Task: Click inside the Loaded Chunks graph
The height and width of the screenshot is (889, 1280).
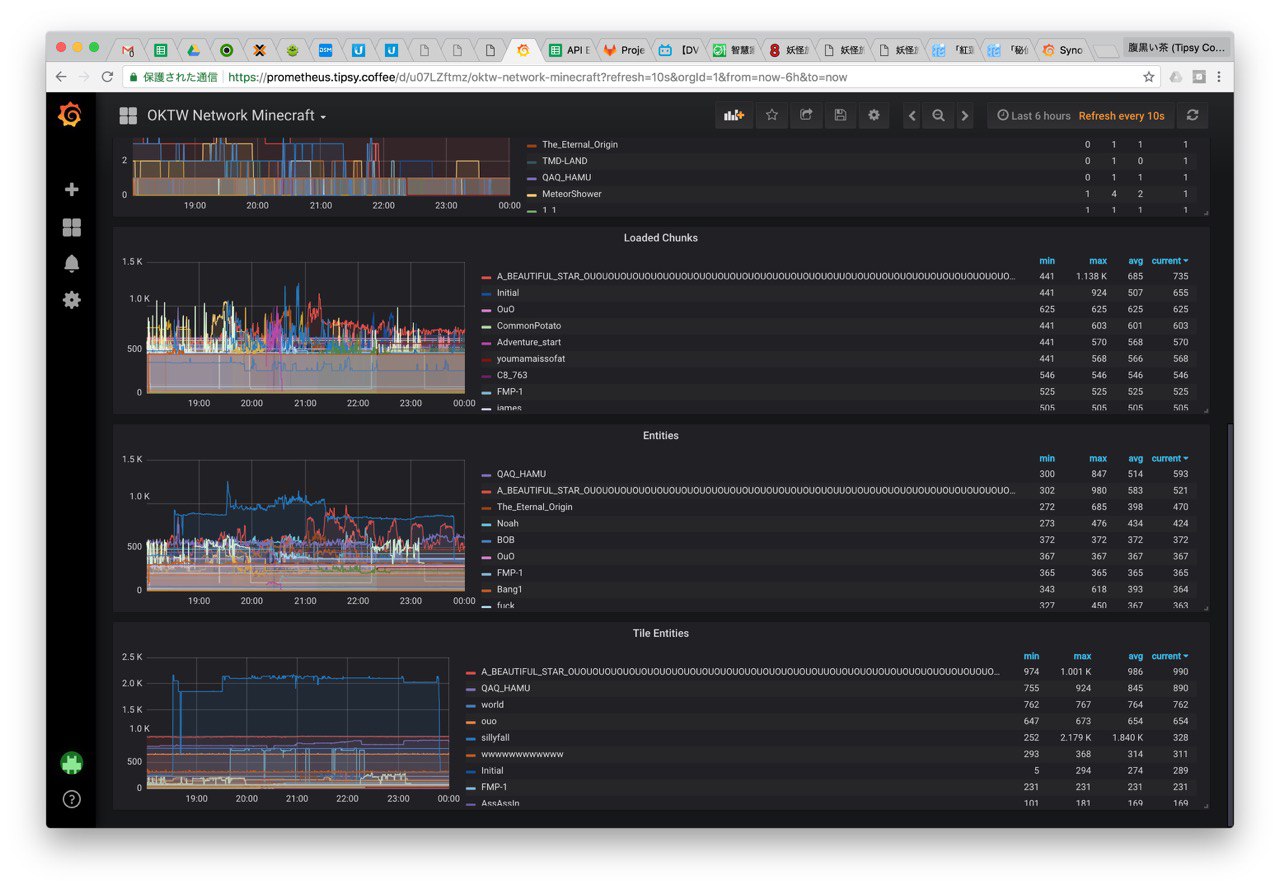Action: point(306,328)
